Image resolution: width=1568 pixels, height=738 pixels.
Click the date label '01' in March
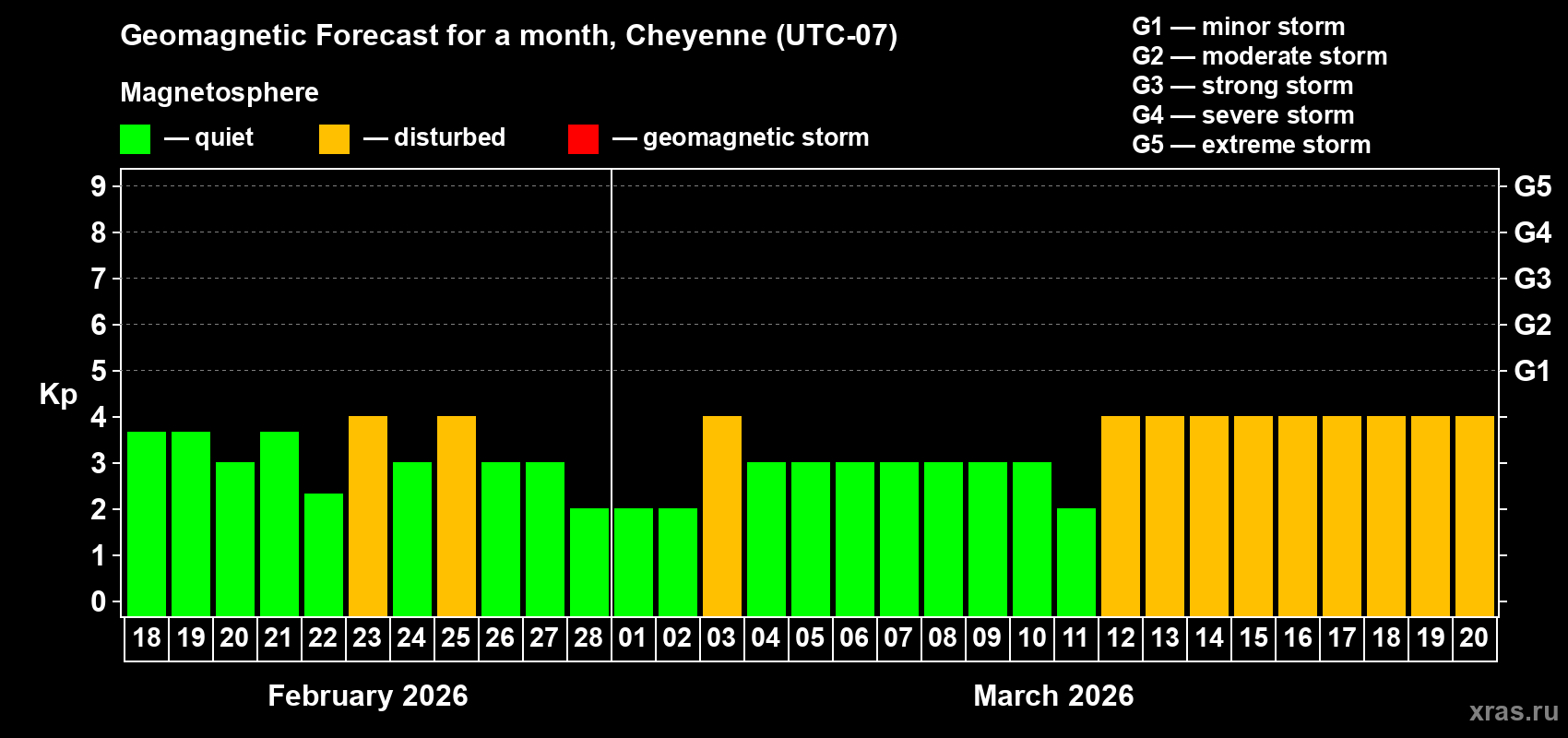pyautogui.click(x=633, y=637)
